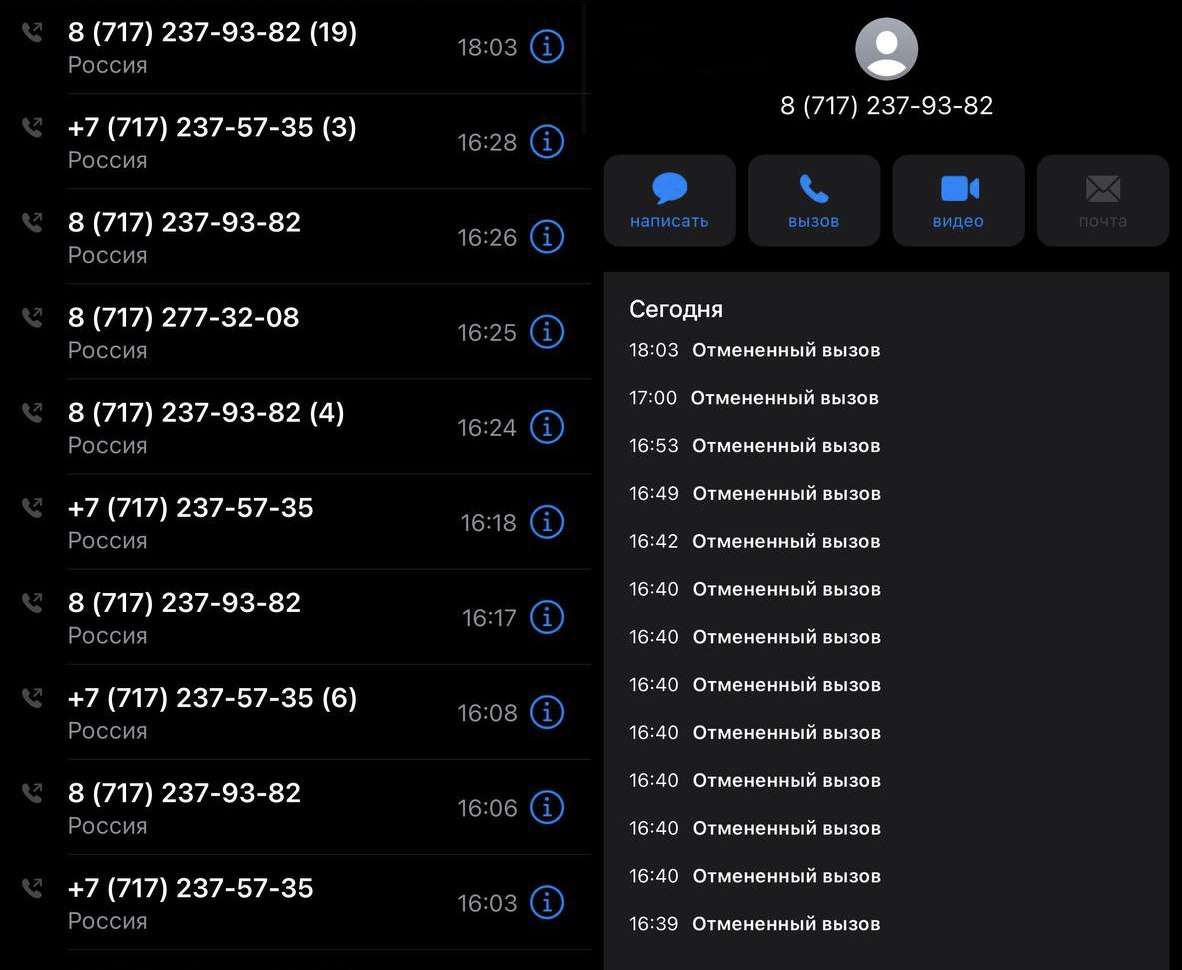Tap the 16:24 timestamp in call list
This screenshot has height=970, width=1182.
coord(487,428)
